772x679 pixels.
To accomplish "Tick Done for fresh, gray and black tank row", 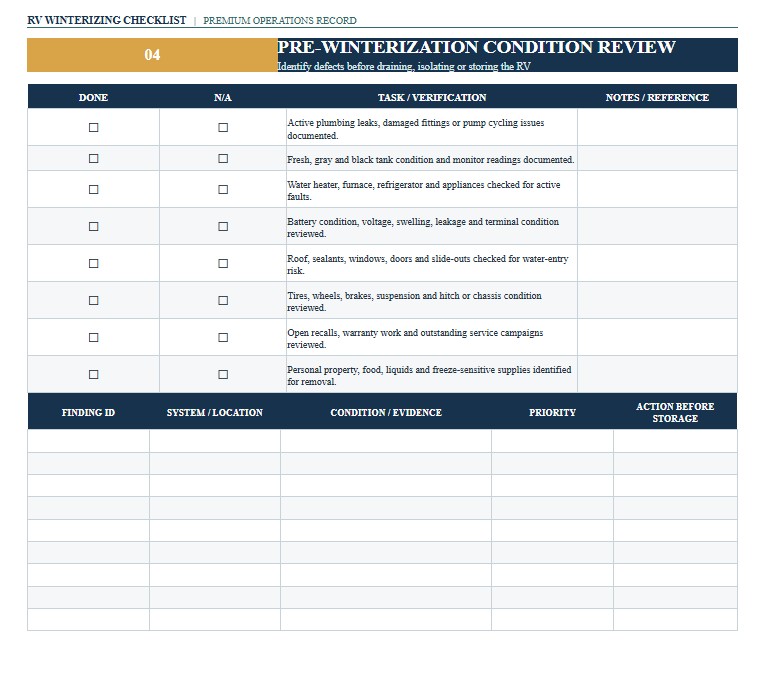I will (x=93, y=159).
